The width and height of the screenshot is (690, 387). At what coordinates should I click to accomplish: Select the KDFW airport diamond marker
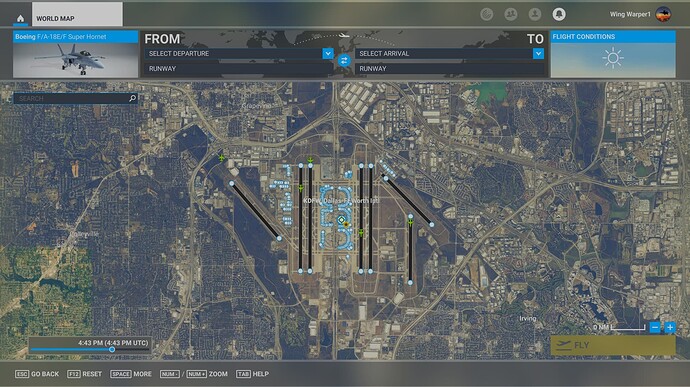point(341,219)
